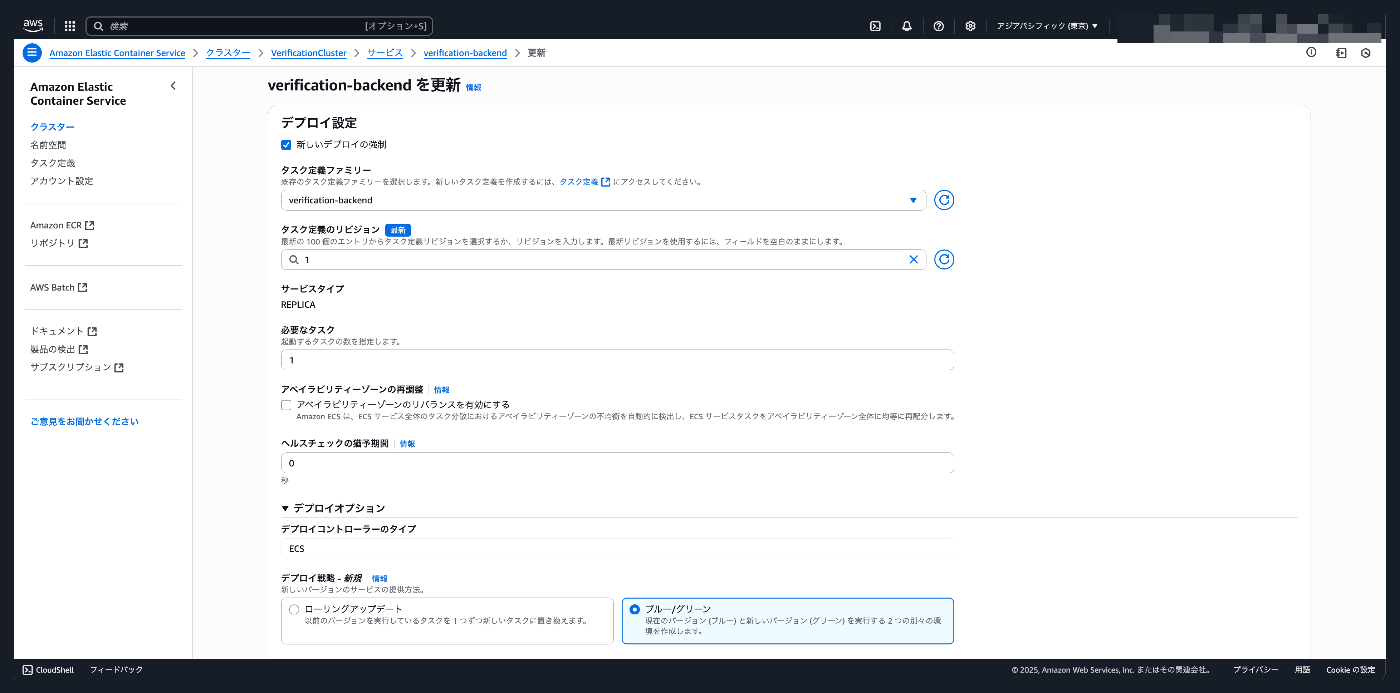Enable the force new deployment checkbox
The height and width of the screenshot is (693, 1400).
(x=286, y=145)
